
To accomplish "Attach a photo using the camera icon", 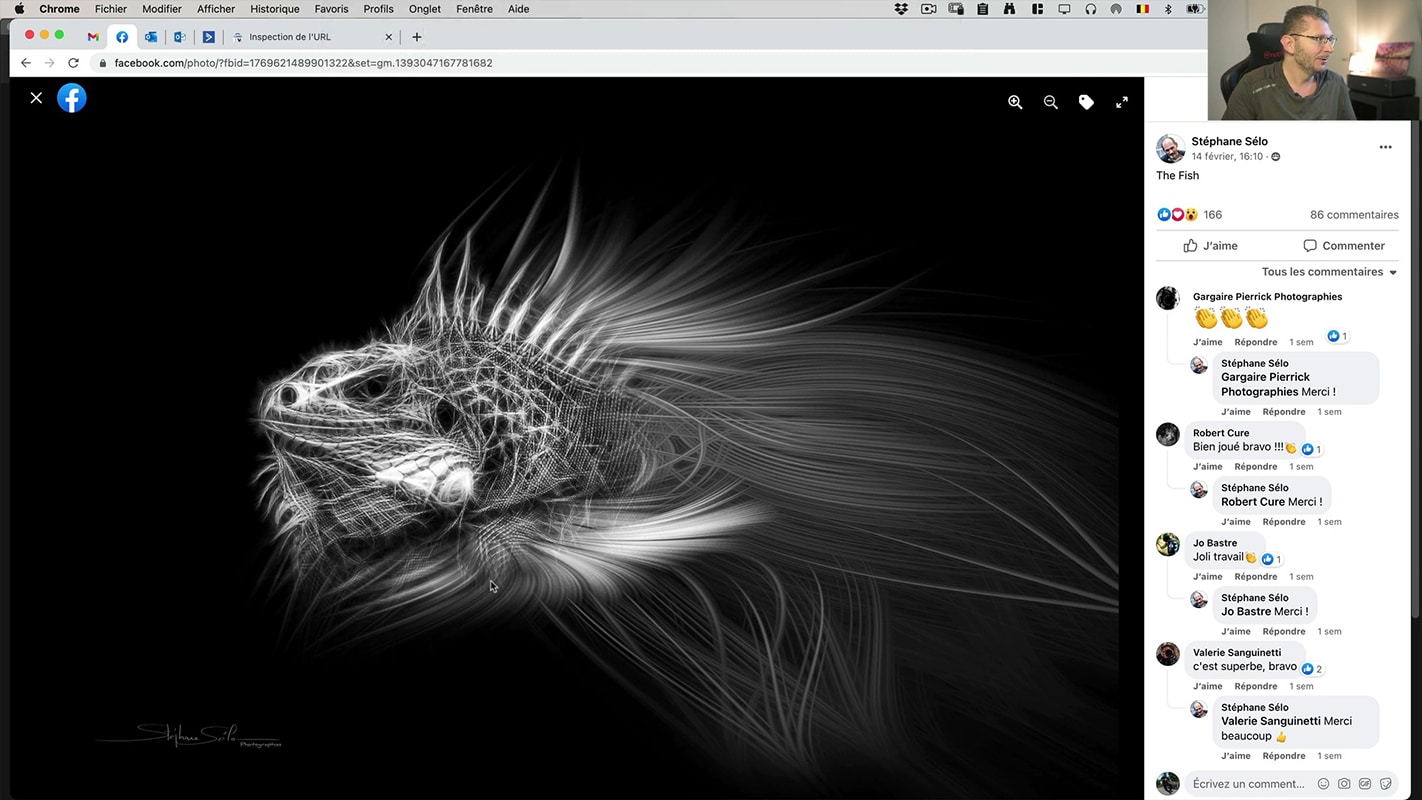I will (x=1344, y=784).
